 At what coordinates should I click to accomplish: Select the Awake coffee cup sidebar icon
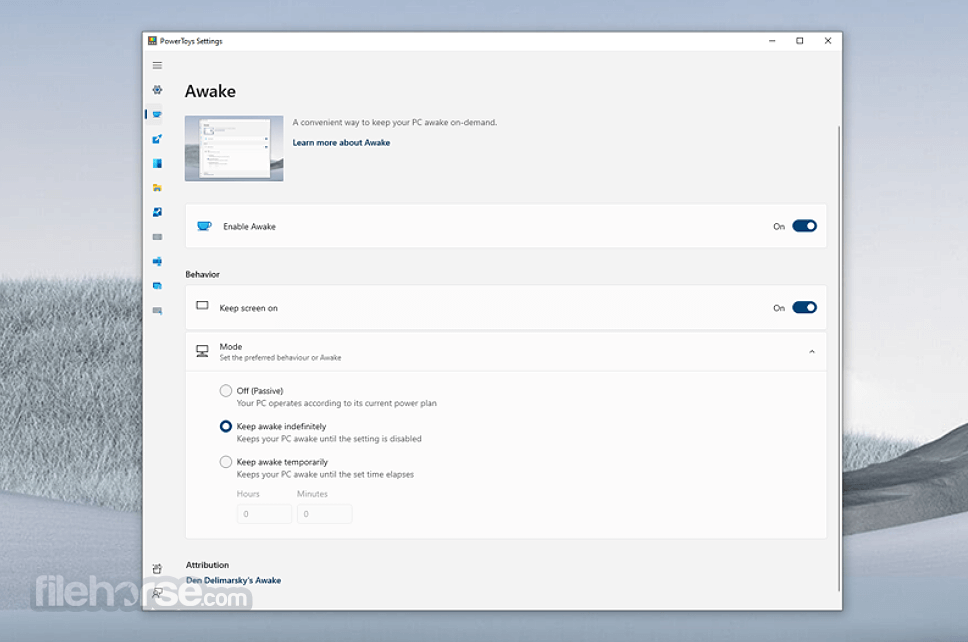click(157, 114)
